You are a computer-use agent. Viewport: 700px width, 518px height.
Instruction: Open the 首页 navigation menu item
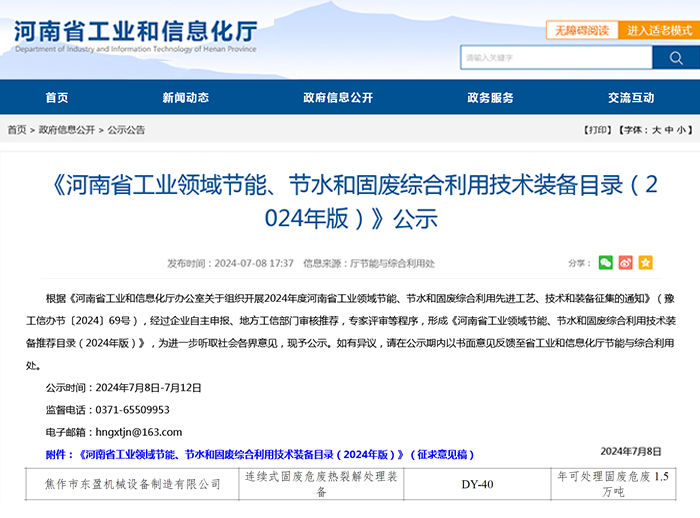point(57,97)
